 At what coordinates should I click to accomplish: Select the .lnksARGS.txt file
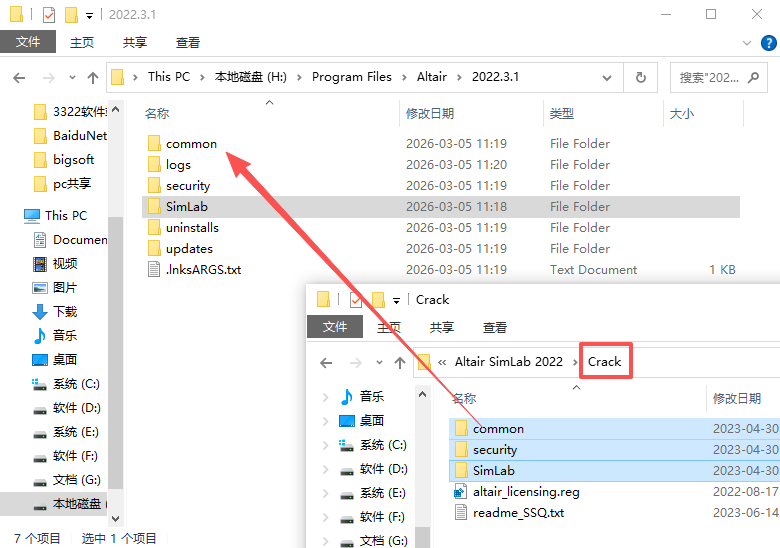pos(203,269)
